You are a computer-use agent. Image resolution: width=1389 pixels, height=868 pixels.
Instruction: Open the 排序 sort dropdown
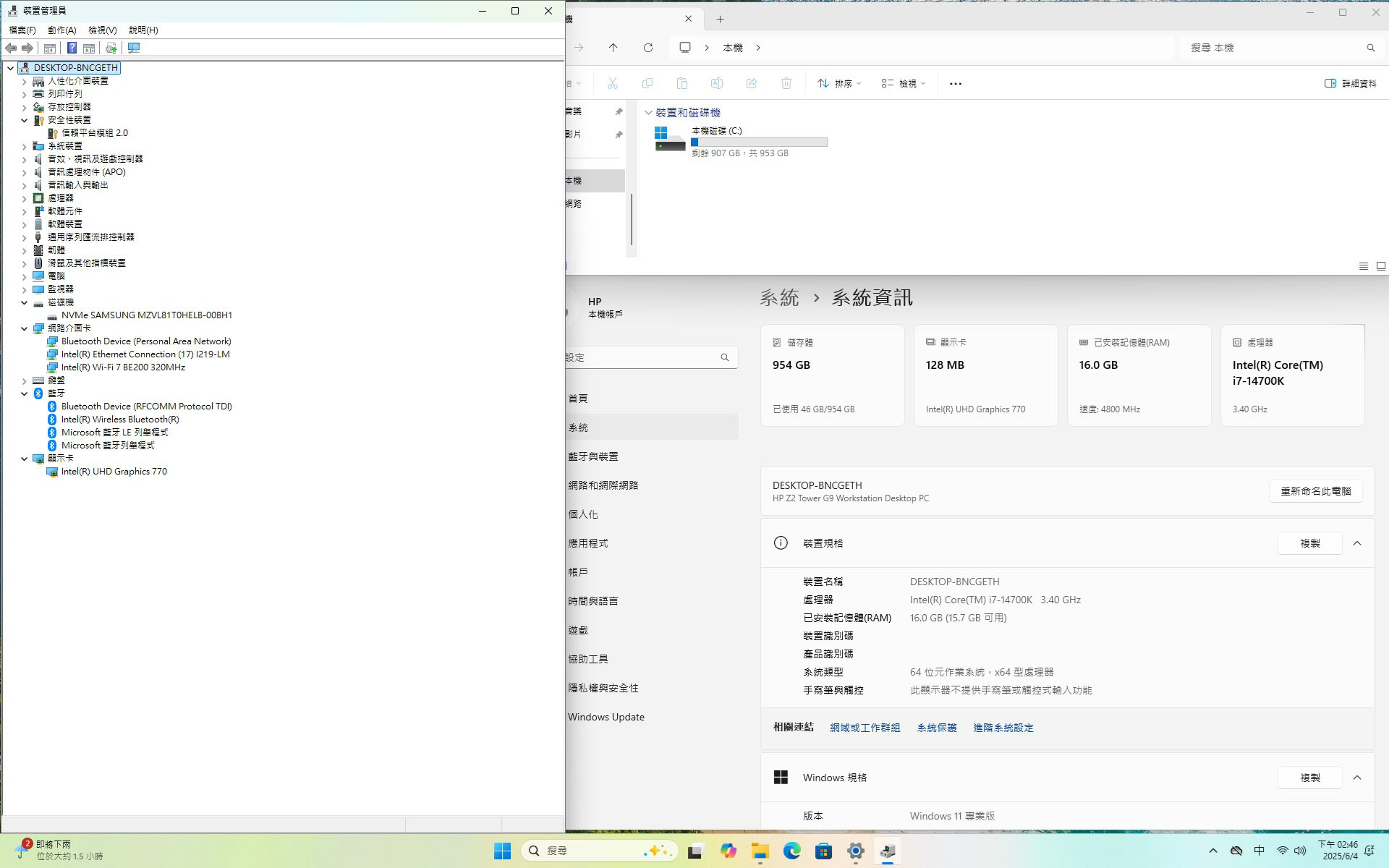tap(839, 83)
